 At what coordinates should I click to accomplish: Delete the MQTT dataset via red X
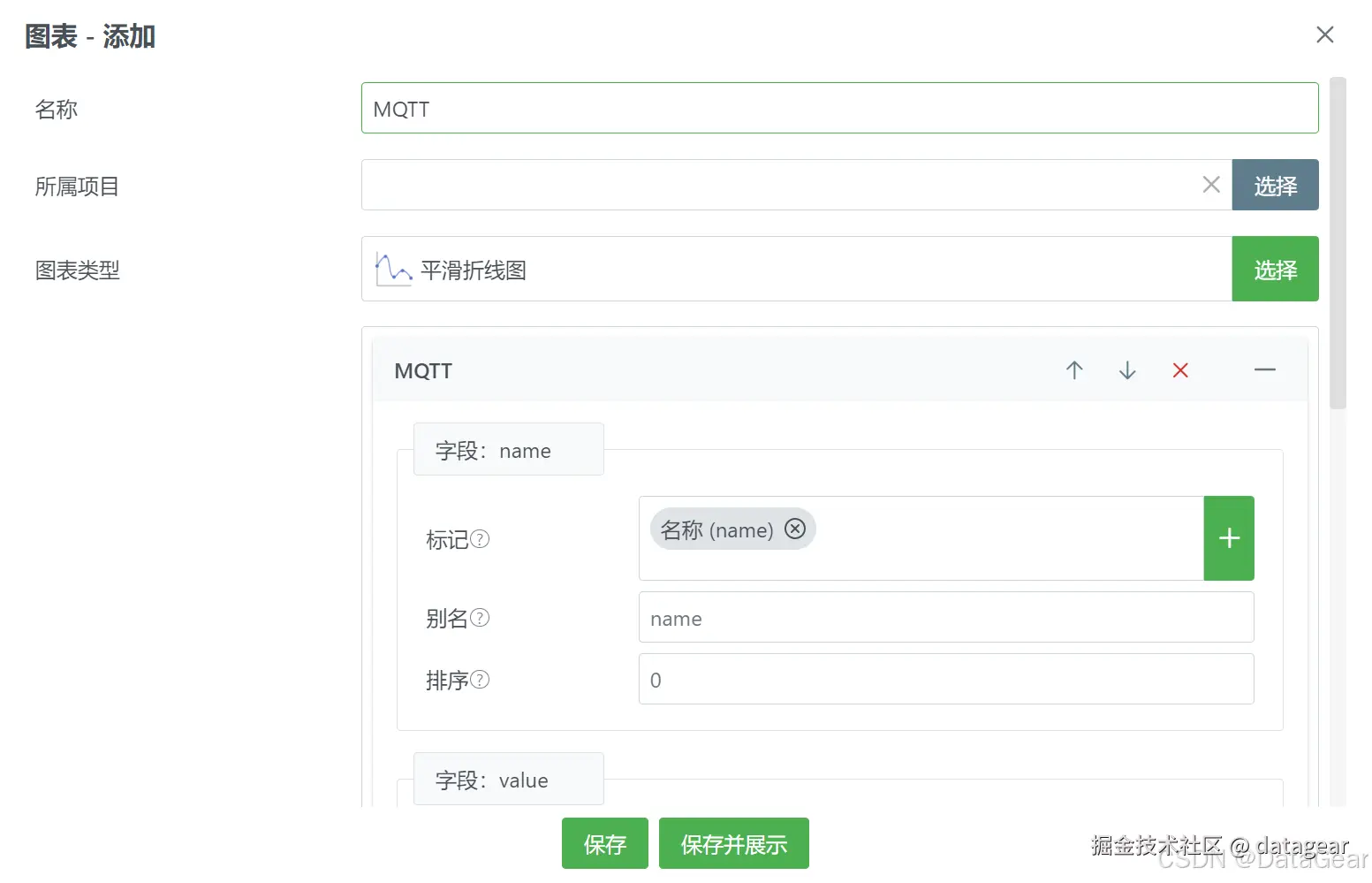tap(1180, 370)
